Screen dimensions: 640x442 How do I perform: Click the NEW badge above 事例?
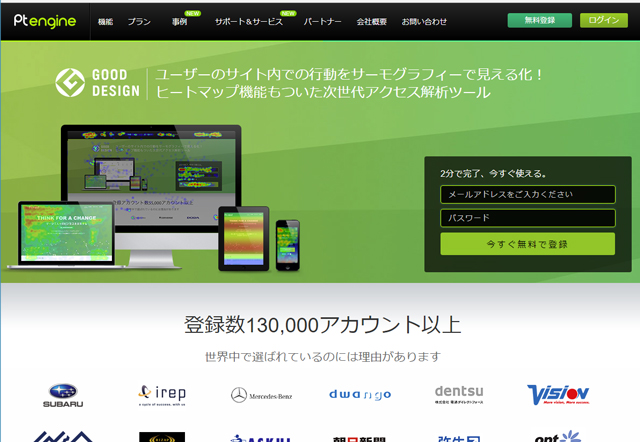point(192,13)
